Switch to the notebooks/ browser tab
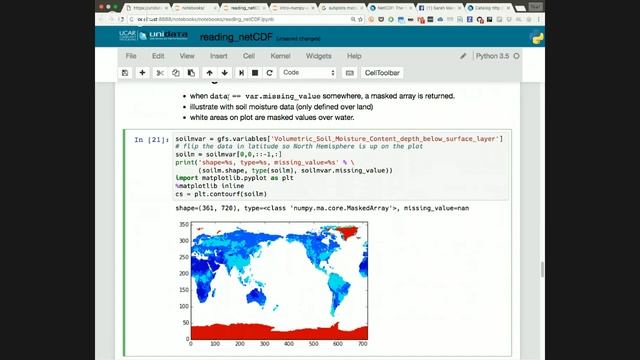640x360 pixels. click(x=195, y=8)
